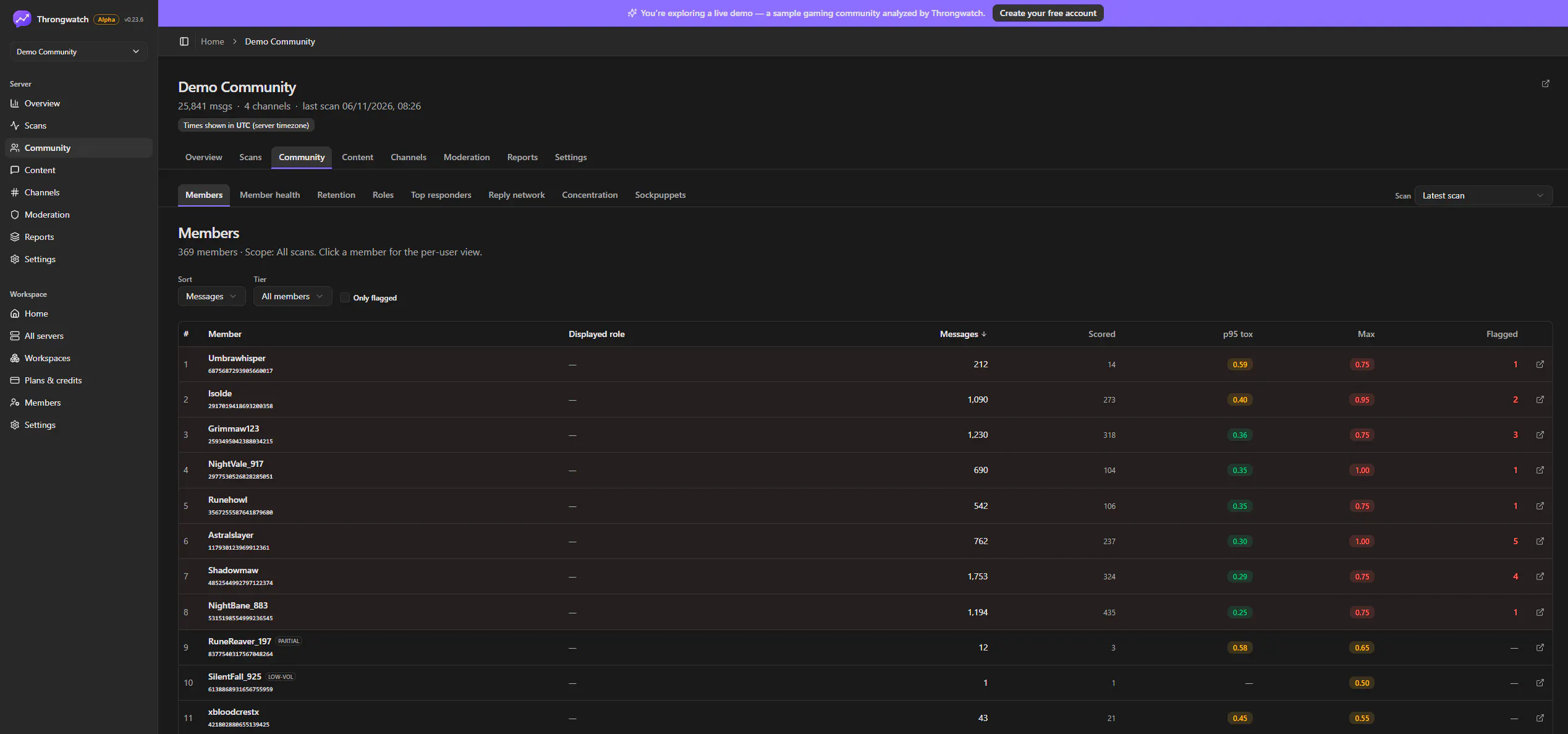
Task: Open Umbrawhisper member row
Action: (865, 364)
